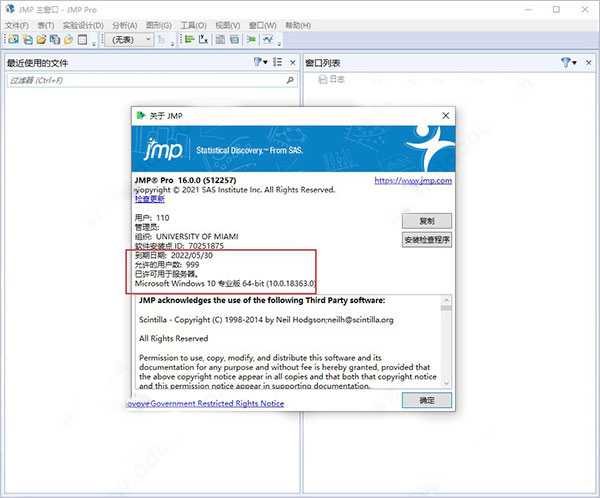This screenshot has width=600, height=498.
Task: Open the https://www.jmp.com link
Action: [x=413, y=180]
